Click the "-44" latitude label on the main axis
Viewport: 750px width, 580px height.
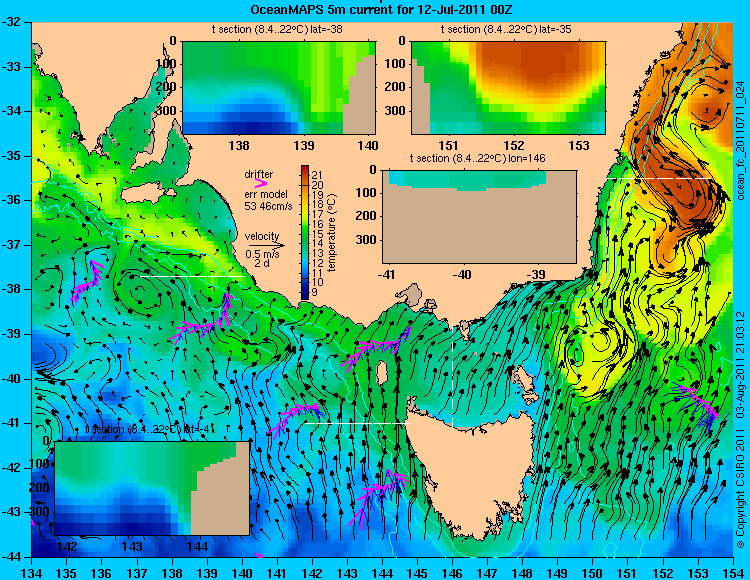coord(11,557)
